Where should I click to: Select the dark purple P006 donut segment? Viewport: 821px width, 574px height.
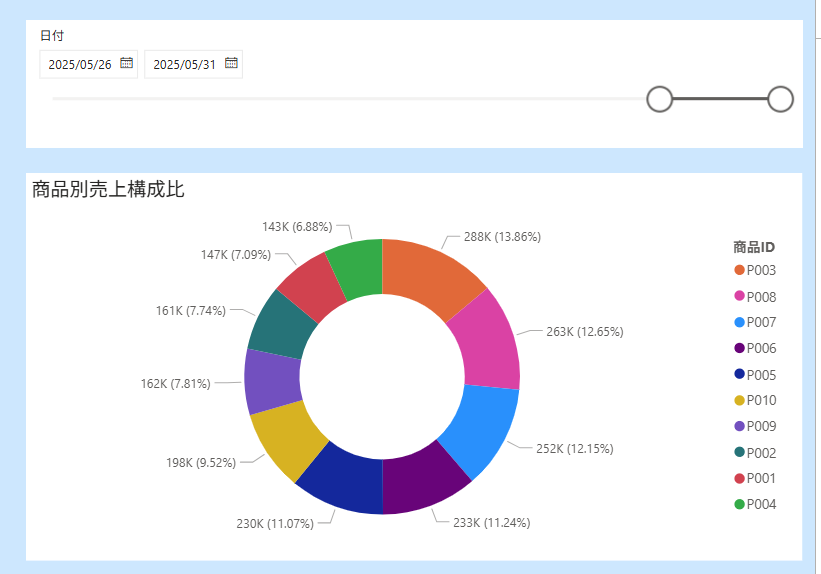pyautogui.click(x=423, y=482)
